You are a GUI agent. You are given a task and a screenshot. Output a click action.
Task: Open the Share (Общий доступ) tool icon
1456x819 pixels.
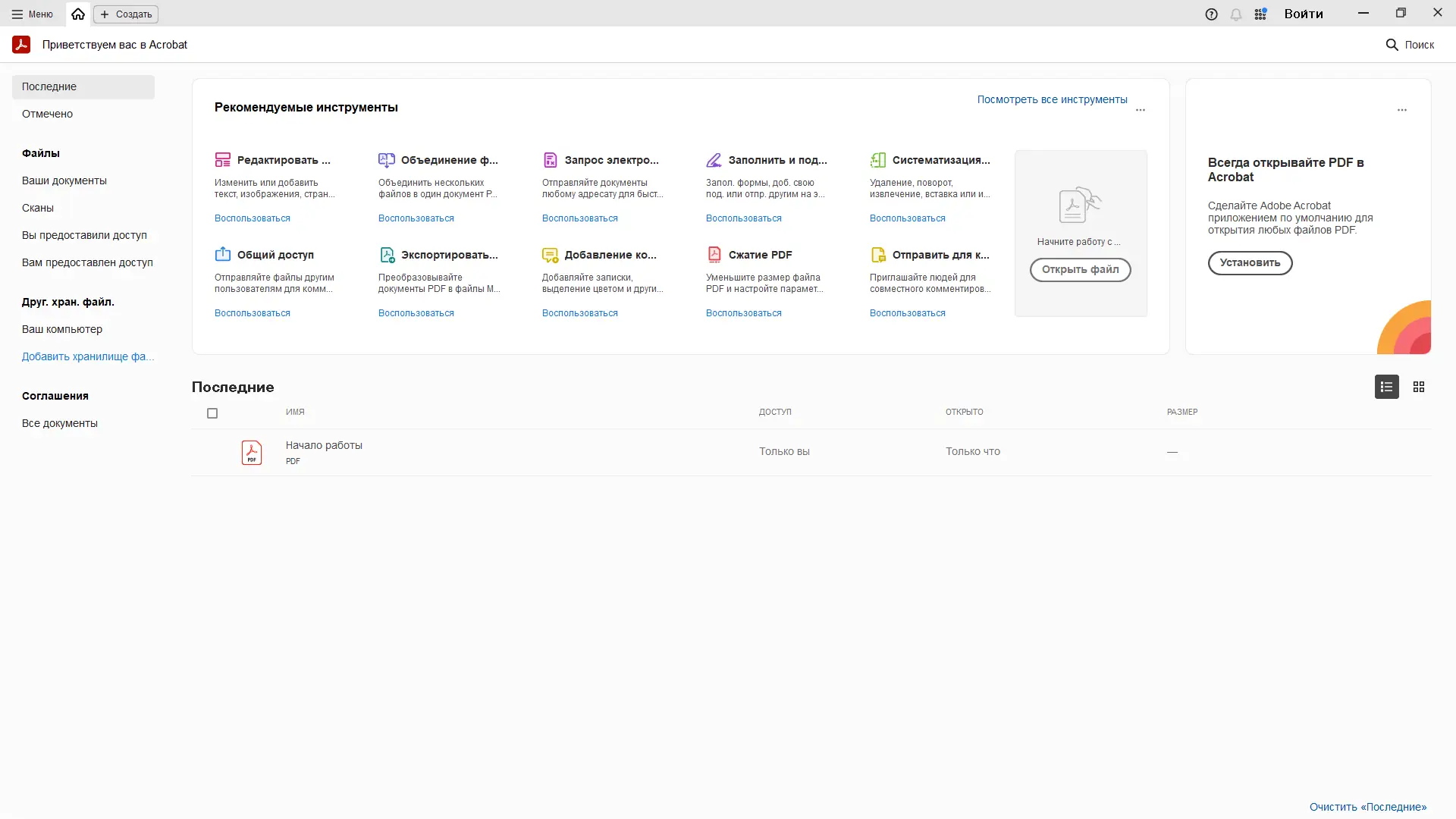222,255
